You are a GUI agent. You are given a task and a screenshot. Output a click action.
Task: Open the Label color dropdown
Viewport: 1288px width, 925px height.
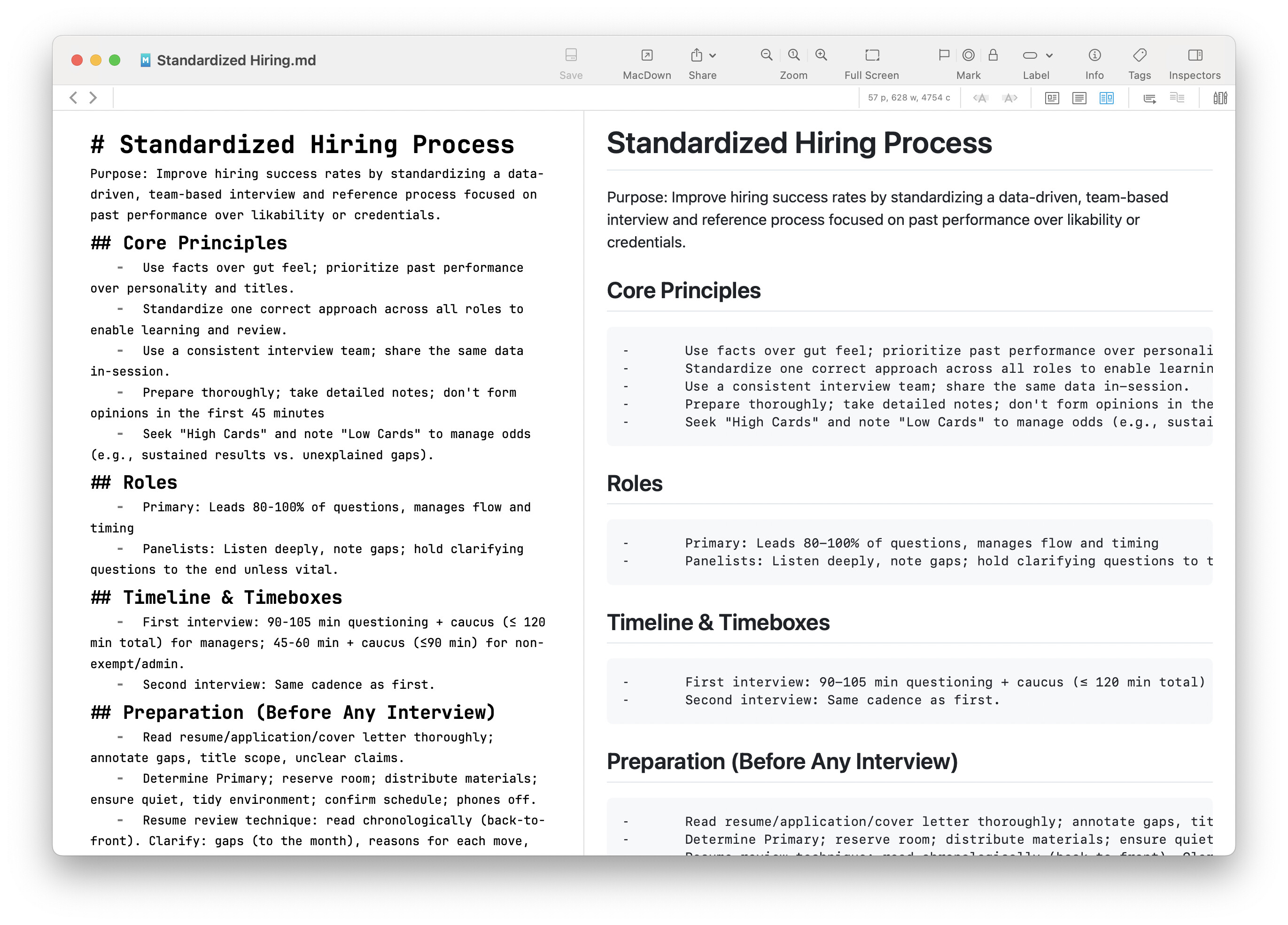click(x=1048, y=56)
